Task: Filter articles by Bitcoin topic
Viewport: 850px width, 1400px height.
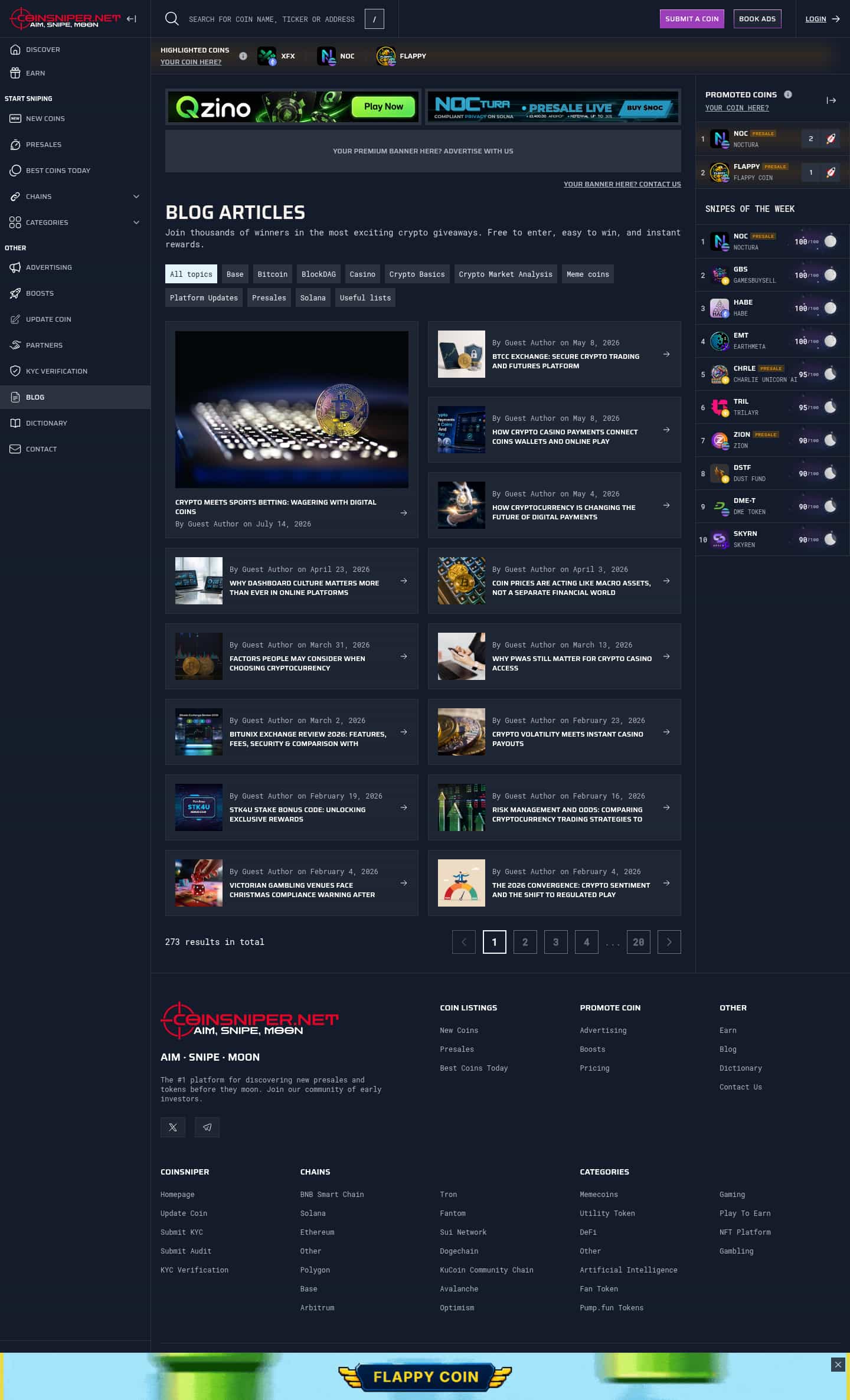Action: (273, 274)
